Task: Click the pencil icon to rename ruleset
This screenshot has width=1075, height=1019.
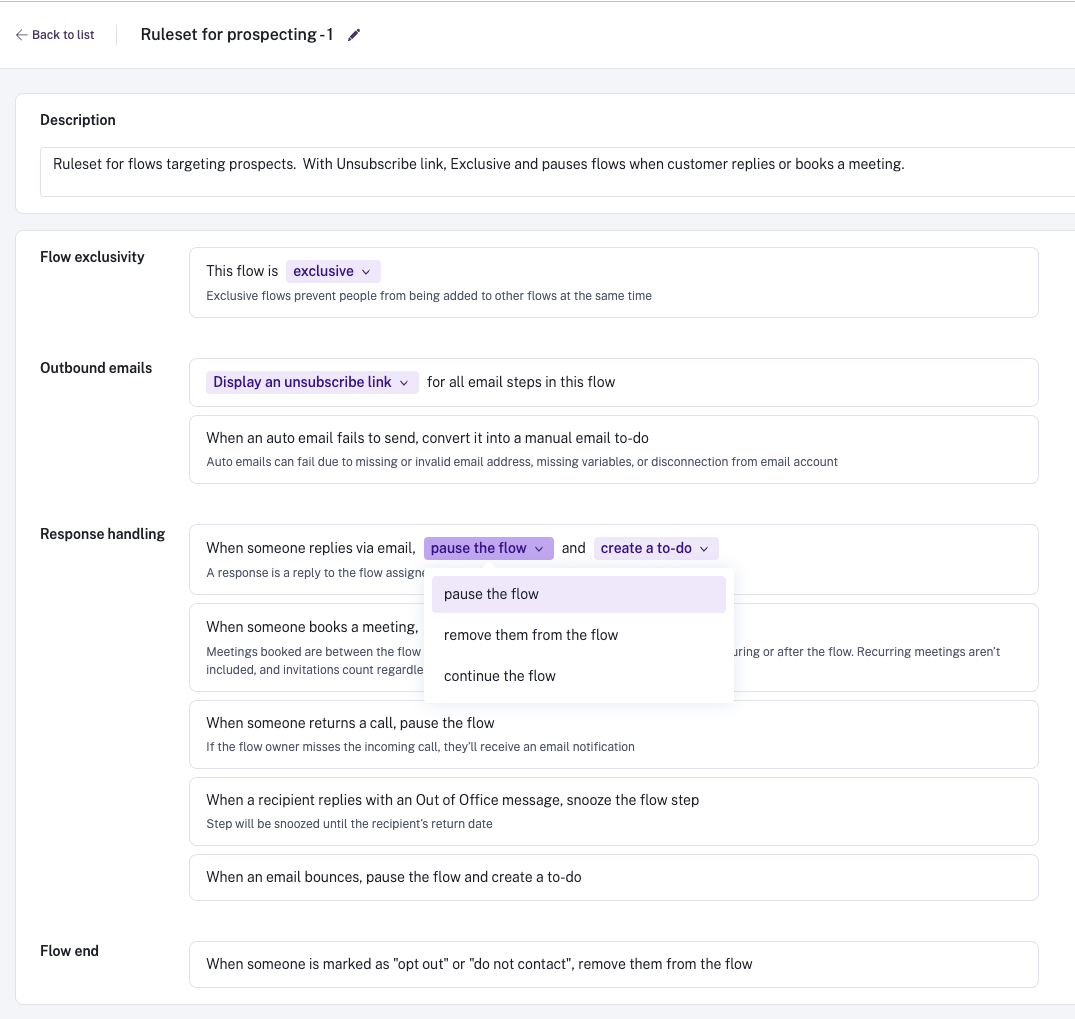Action: (354, 35)
